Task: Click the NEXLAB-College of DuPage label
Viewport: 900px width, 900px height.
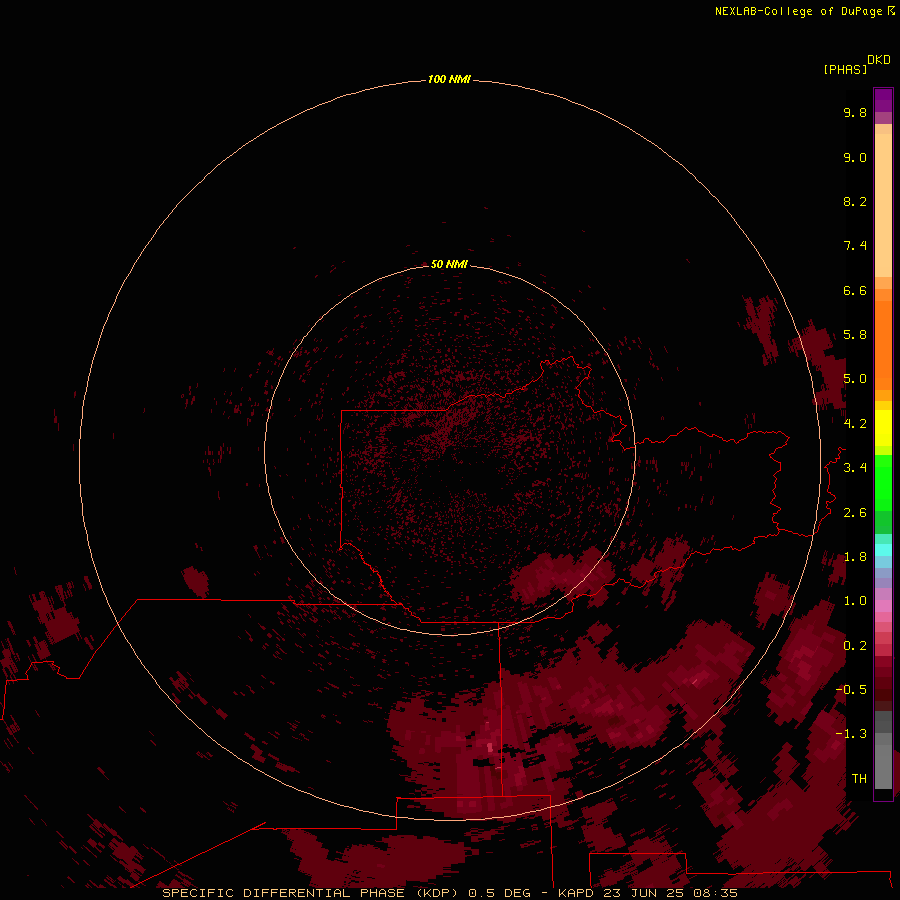Action: (x=798, y=11)
